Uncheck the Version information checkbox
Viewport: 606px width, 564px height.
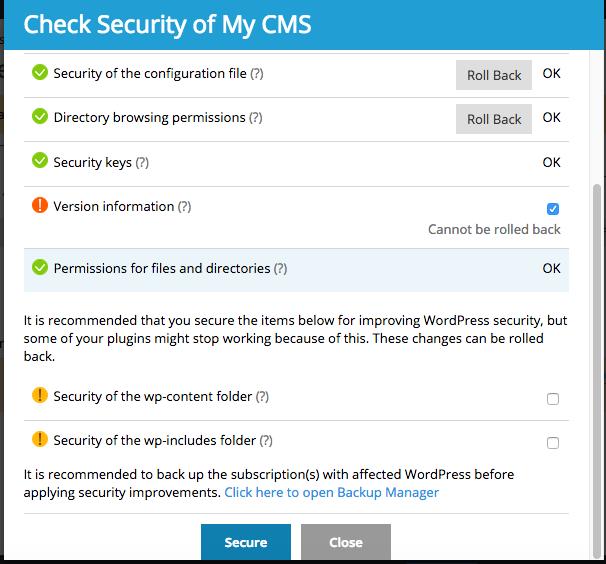click(553, 209)
